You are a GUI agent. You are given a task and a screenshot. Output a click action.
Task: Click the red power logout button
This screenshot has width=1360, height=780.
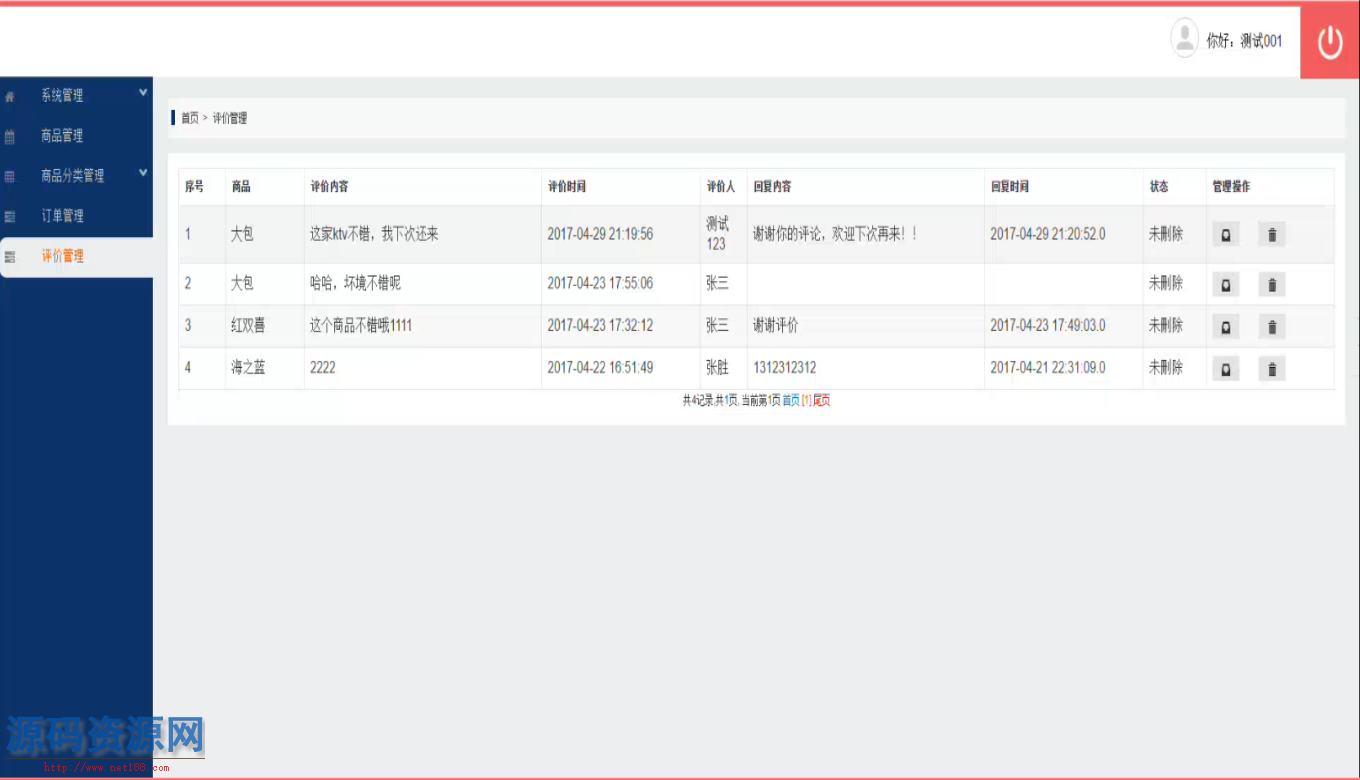tap(1329, 43)
